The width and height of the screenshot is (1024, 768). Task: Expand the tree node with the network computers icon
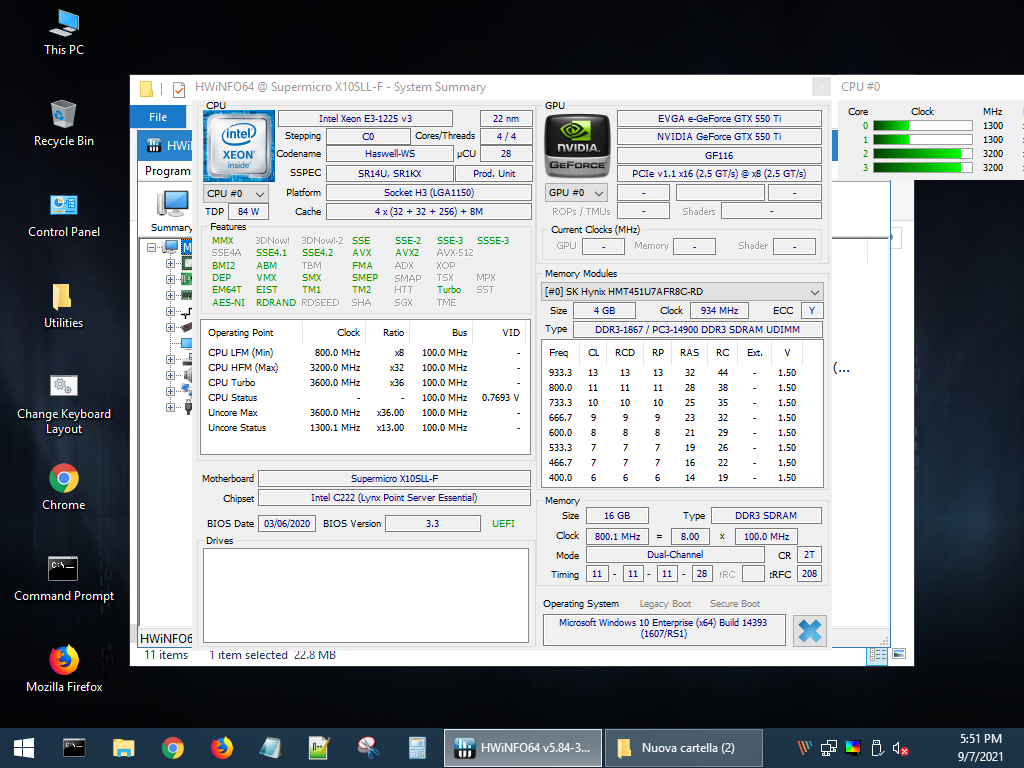tap(170, 392)
